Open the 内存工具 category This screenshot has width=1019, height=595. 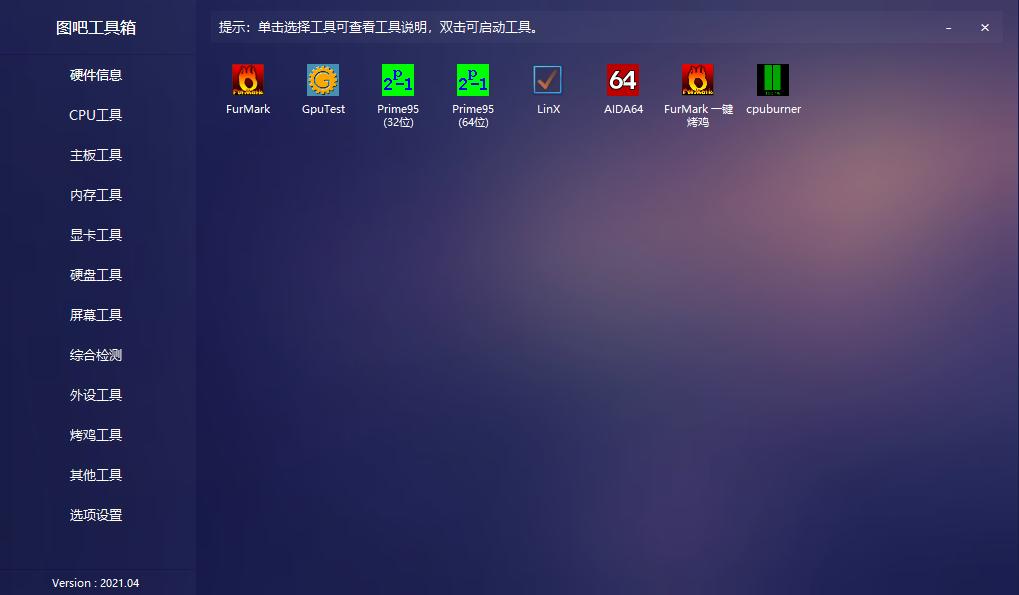[x=97, y=195]
